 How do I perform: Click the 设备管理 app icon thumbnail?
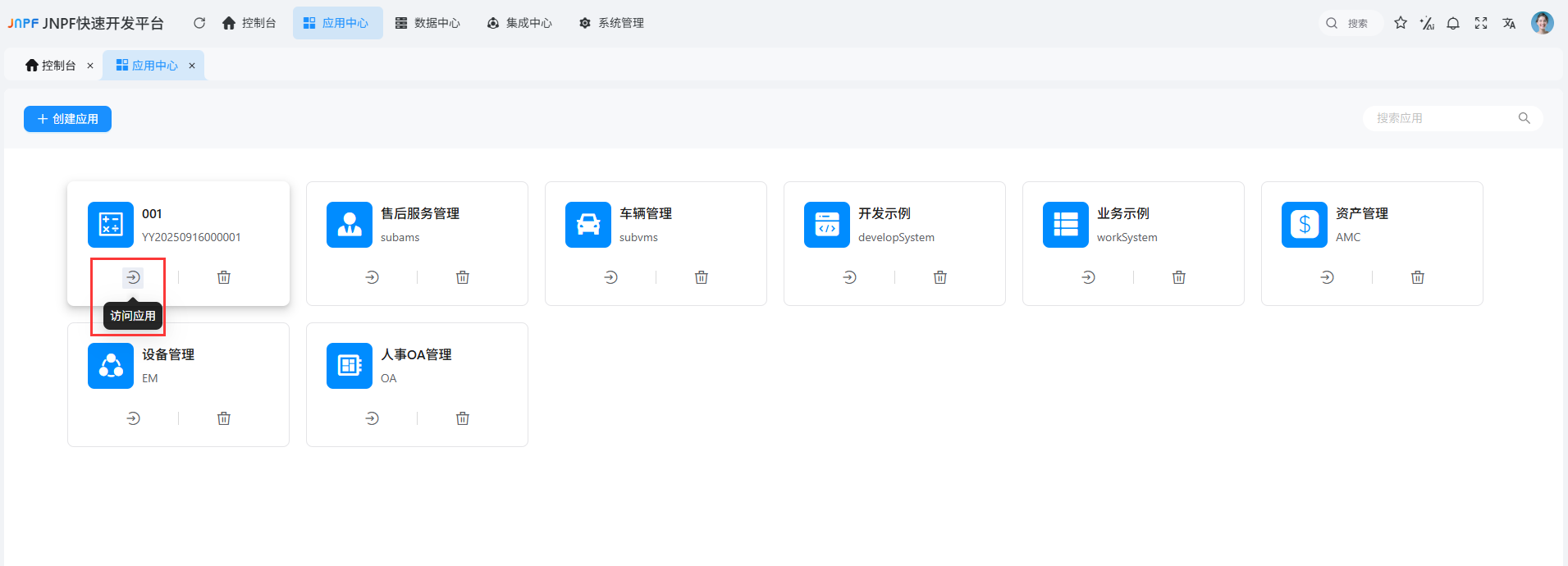(x=111, y=366)
